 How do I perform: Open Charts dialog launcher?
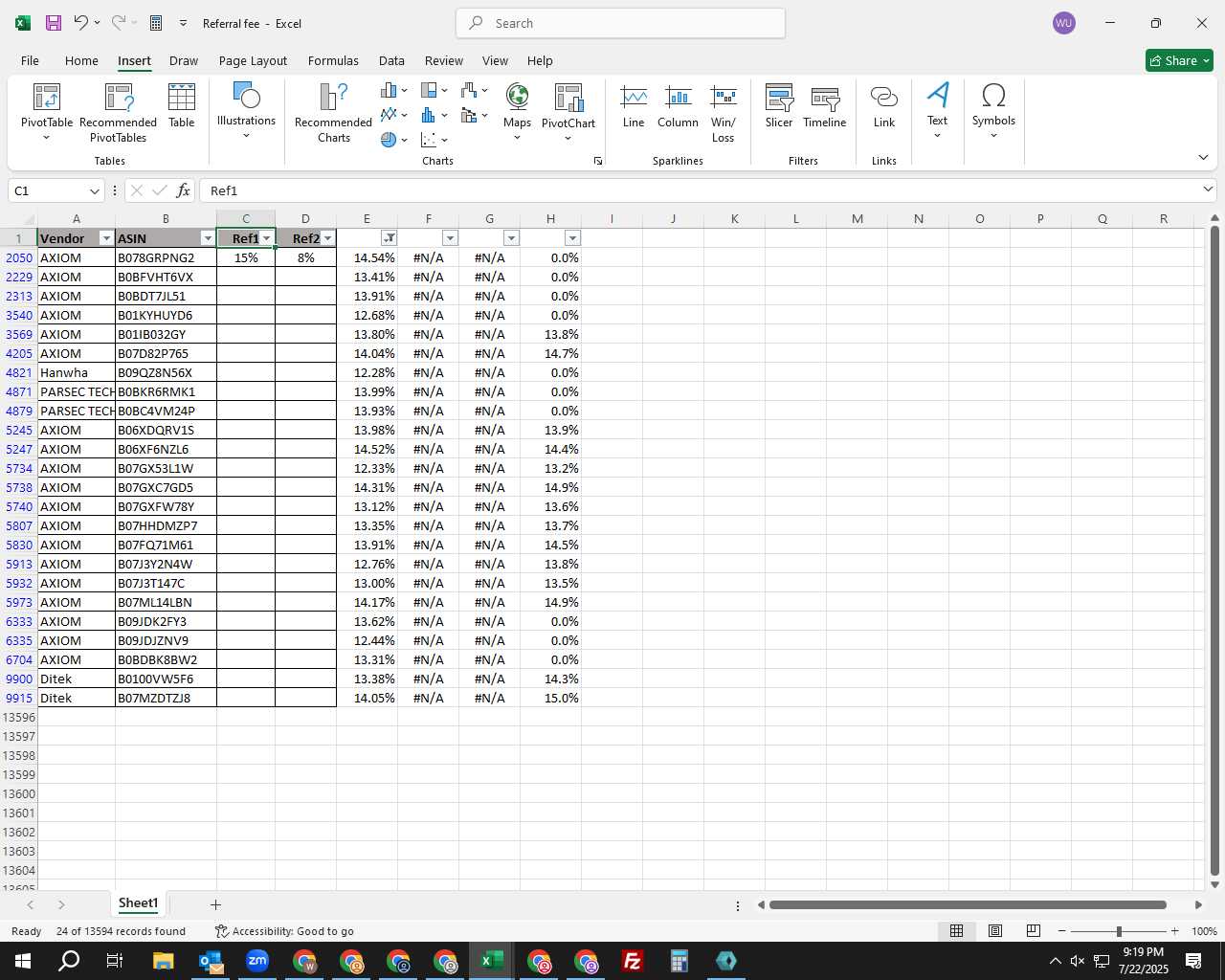tap(598, 161)
